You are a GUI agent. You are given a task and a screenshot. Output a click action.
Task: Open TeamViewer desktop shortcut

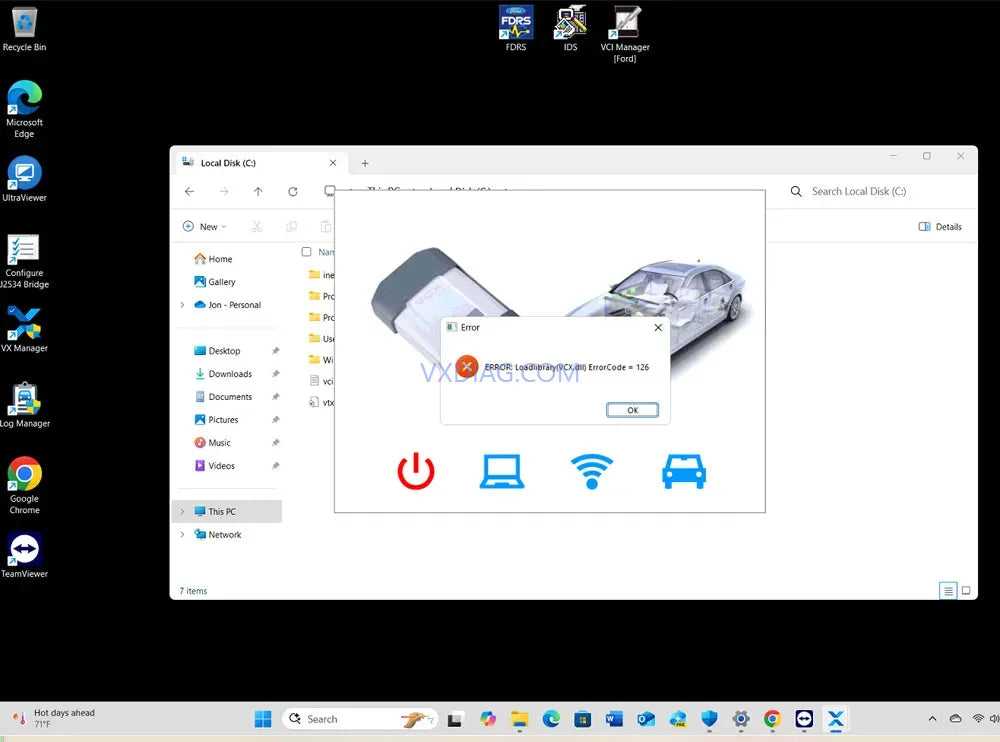24,555
